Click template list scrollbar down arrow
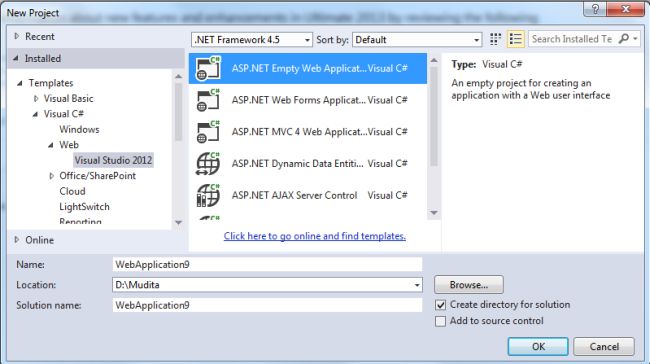650x364 pixels. [434, 213]
